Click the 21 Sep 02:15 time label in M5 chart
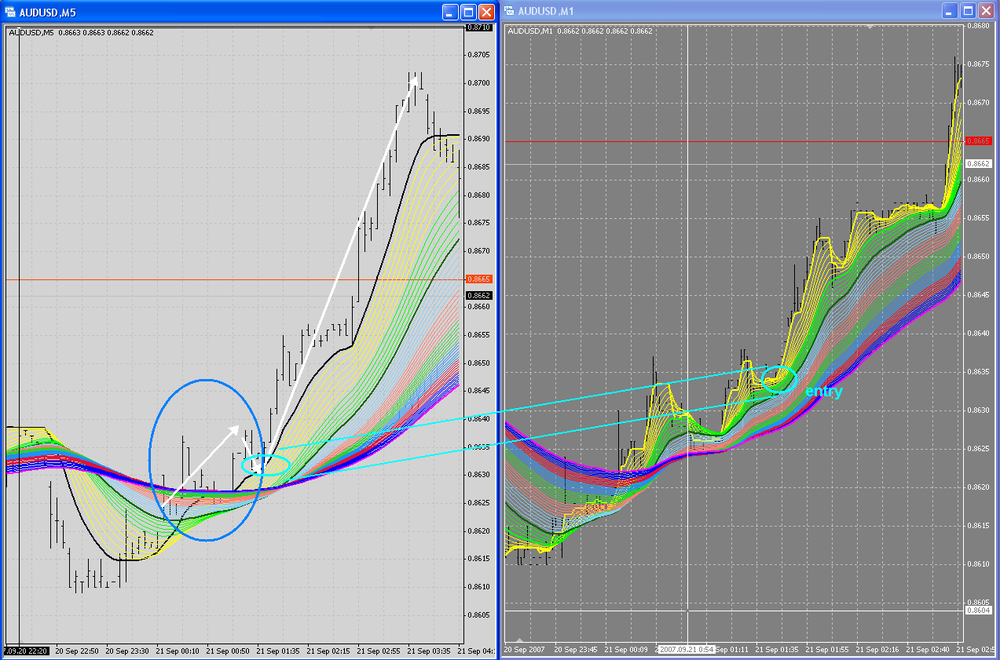The width and height of the screenshot is (1000, 660). (x=328, y=651)
